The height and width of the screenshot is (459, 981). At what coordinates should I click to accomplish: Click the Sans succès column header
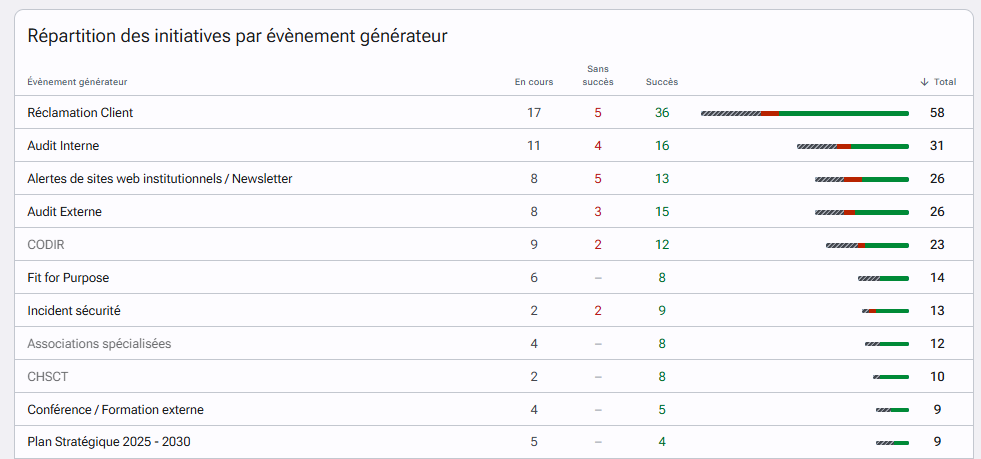coord(597,76)
